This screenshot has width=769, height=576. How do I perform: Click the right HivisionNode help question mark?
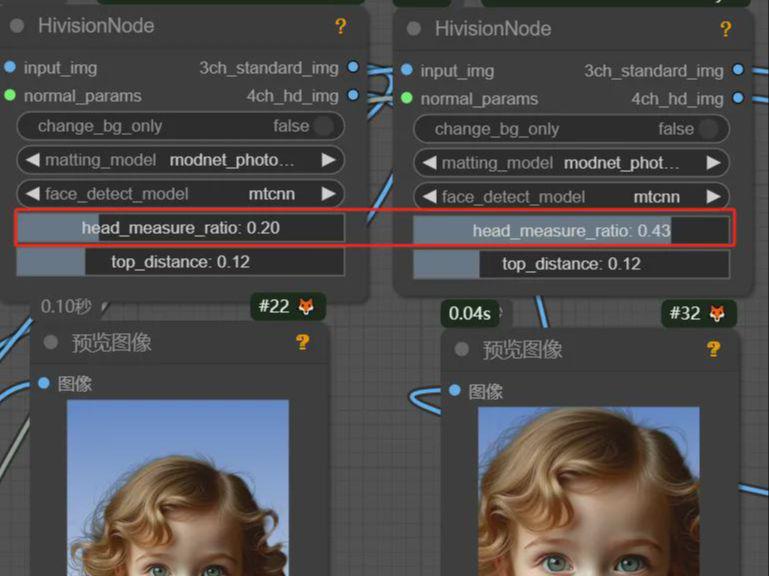click(x=725, y=30)
